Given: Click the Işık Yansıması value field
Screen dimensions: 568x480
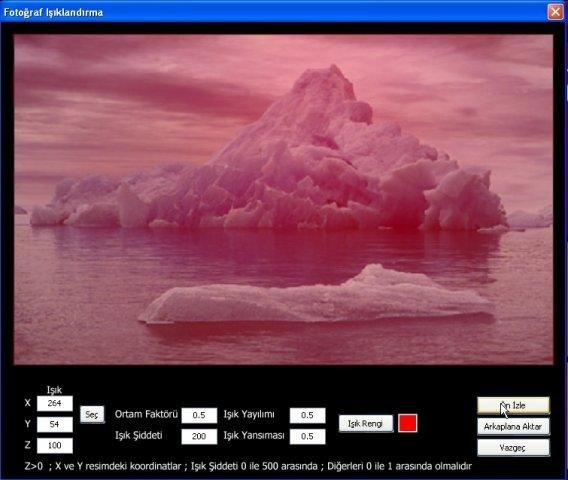Looking at the screenshot, I should coord(308,437).
